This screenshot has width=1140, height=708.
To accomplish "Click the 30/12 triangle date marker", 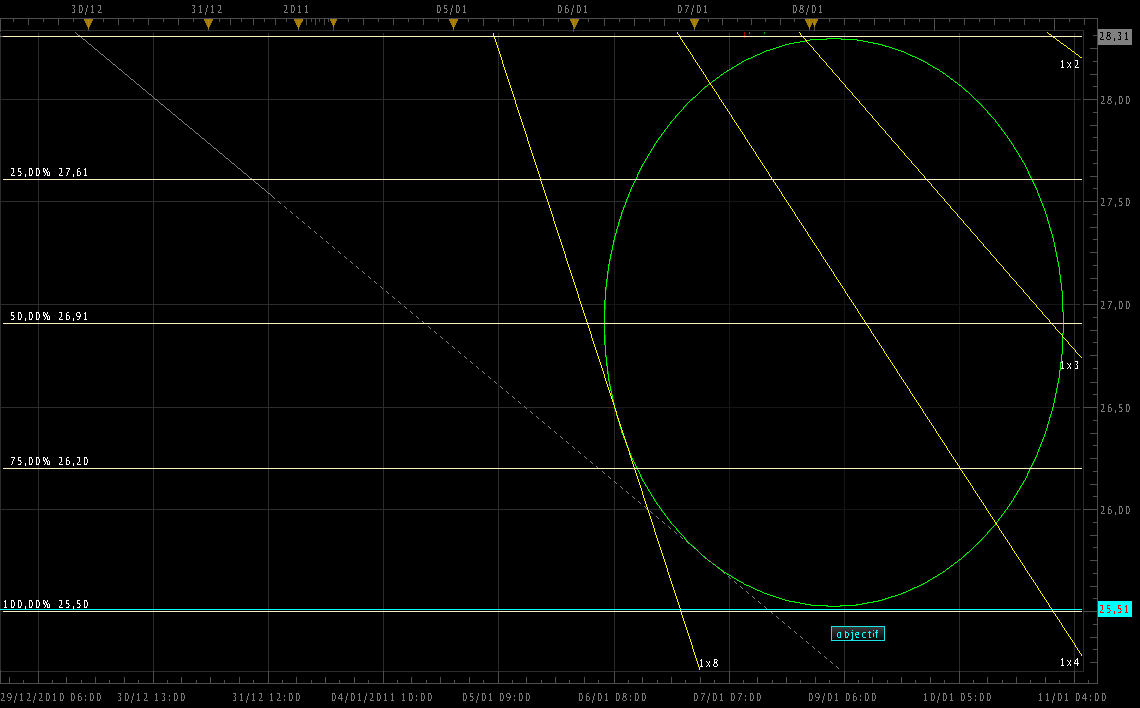I will coord(88,23).
